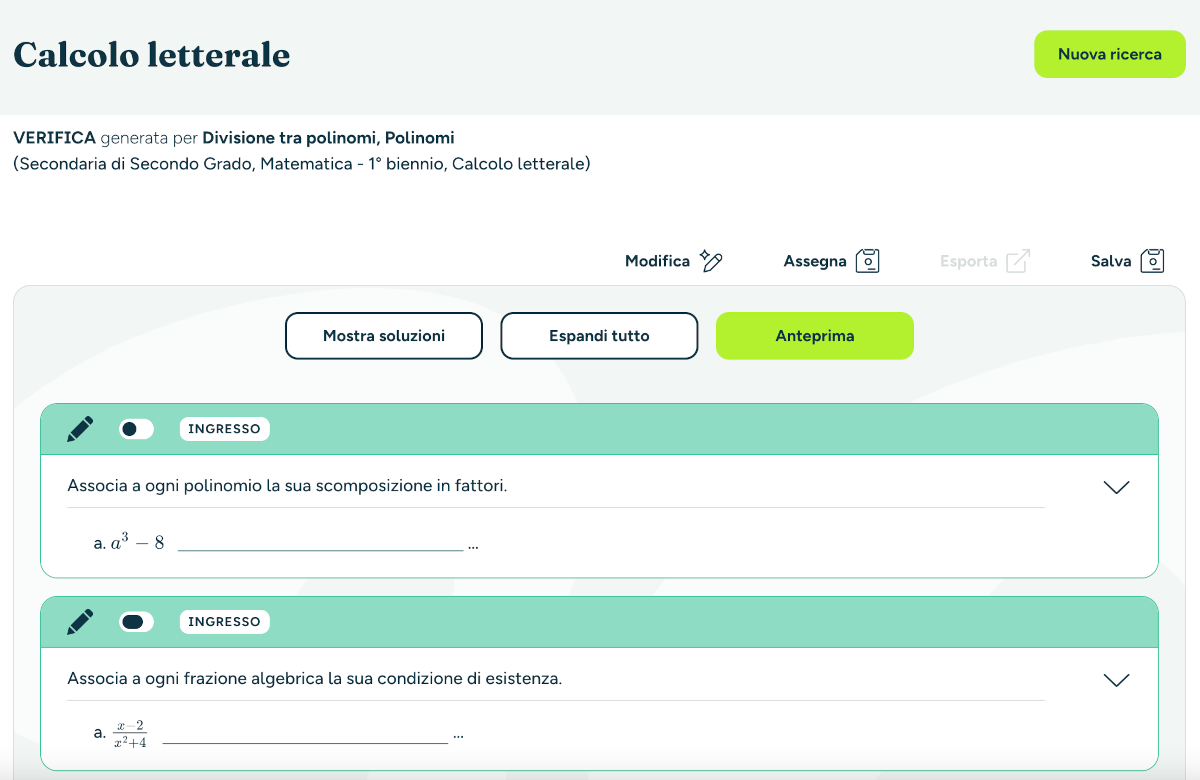Click the 'Secondaria di Secondo Grado' subtitle line
The width and height of the screenshot is (1200, 780).
(x=302, y=164)
